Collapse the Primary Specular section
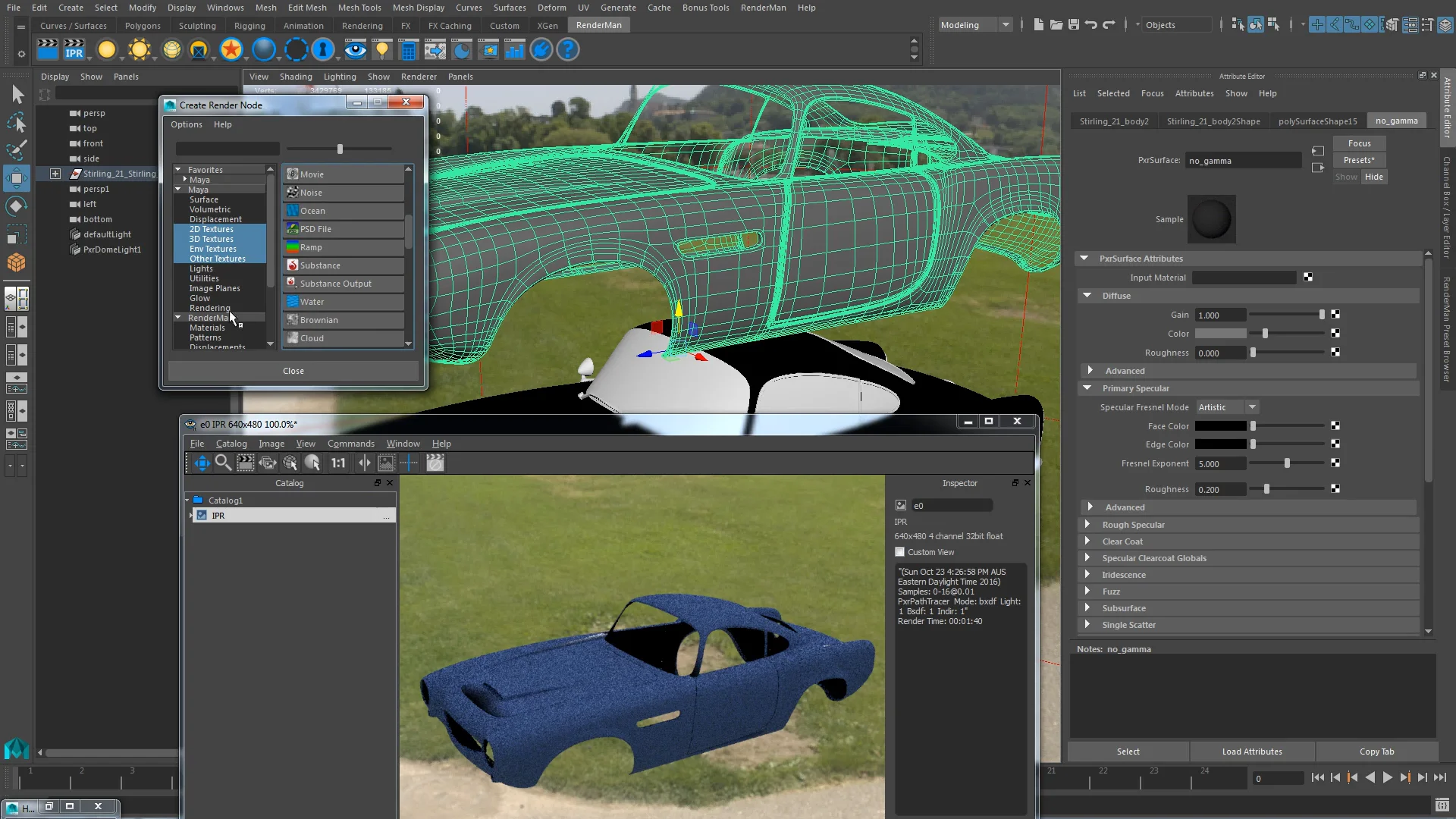This screenshot has height=819, width=1456. [x=1087, y=388]
